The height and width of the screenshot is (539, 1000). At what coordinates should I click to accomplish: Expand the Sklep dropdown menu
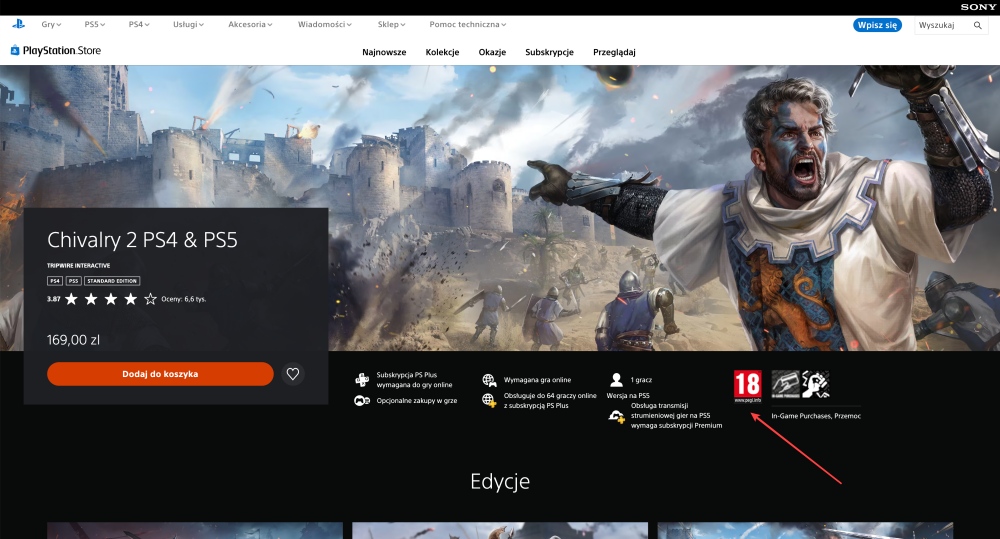pyautogui.click(x=391, y=24)
